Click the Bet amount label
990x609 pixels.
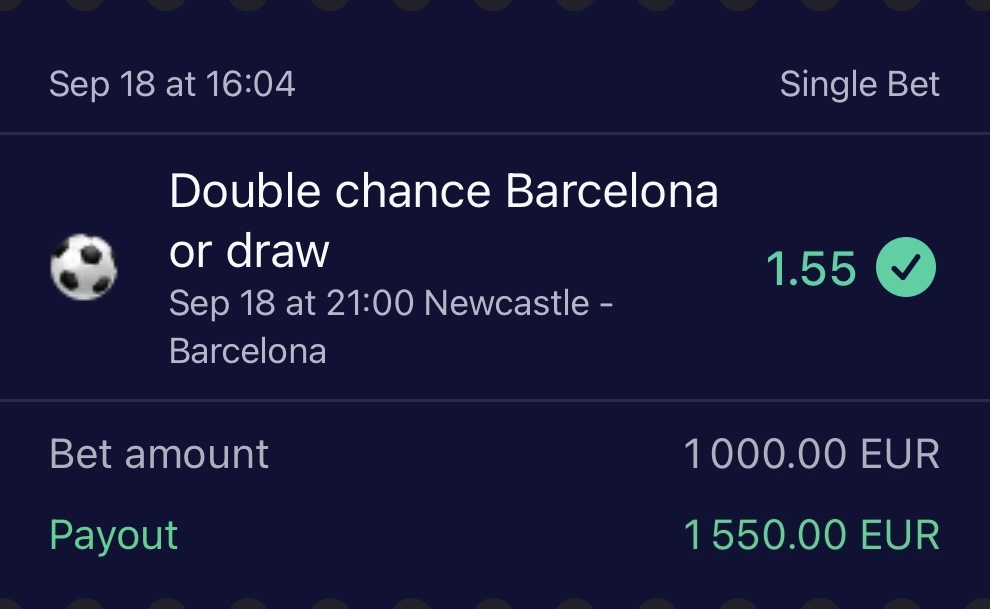coord(159,455)
